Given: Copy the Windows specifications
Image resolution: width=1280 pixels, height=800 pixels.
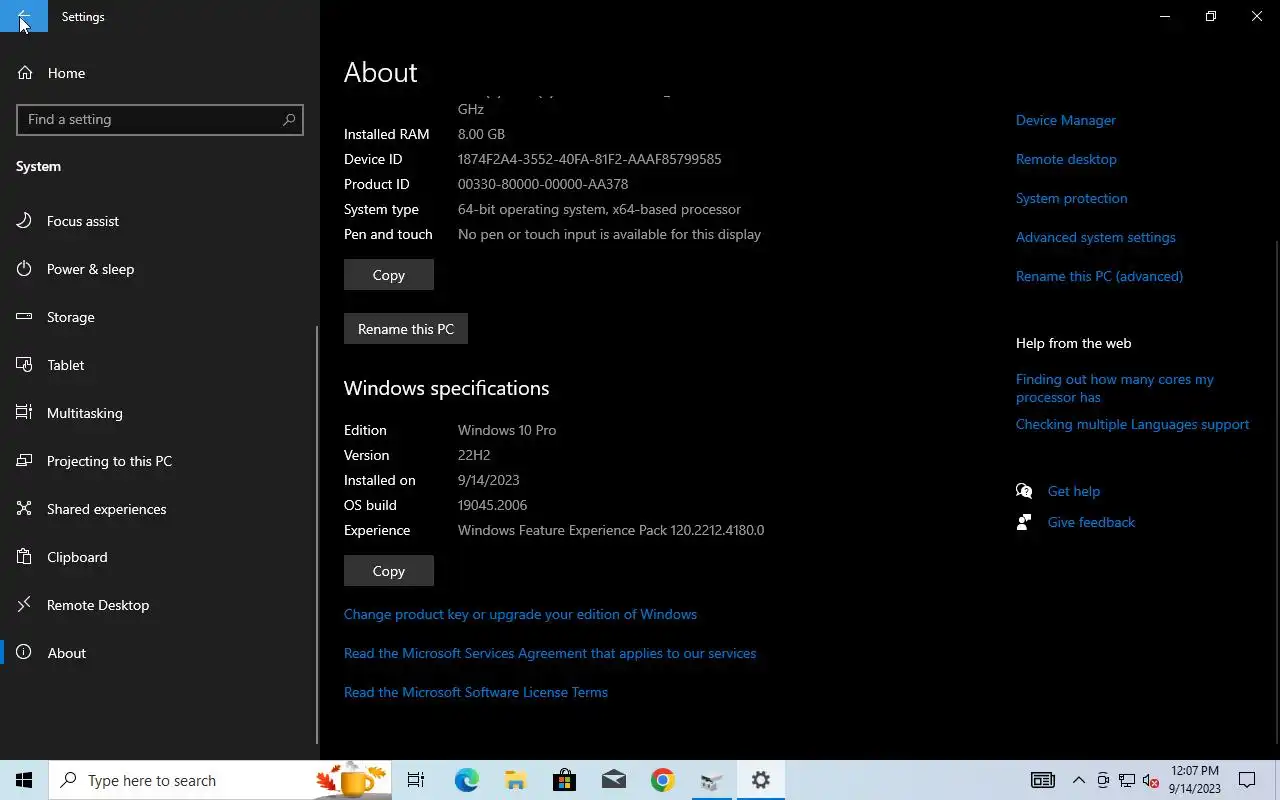Looking at the screenshot, I should (389, 571).
